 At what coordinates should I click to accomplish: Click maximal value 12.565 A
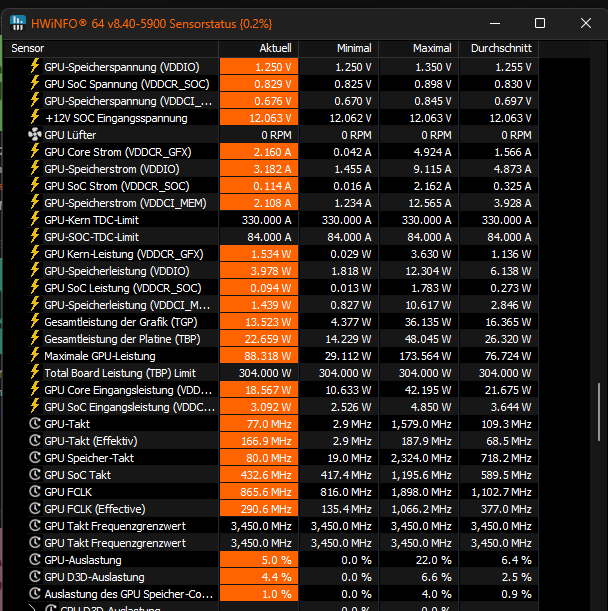(429, 203)
